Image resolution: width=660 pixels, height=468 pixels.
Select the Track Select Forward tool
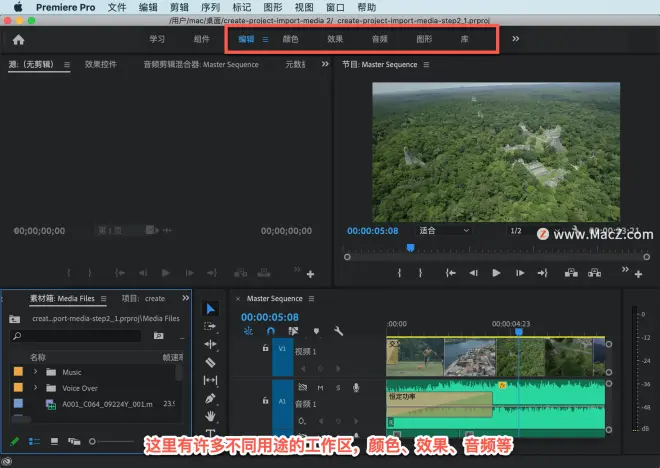pos(210,326)
